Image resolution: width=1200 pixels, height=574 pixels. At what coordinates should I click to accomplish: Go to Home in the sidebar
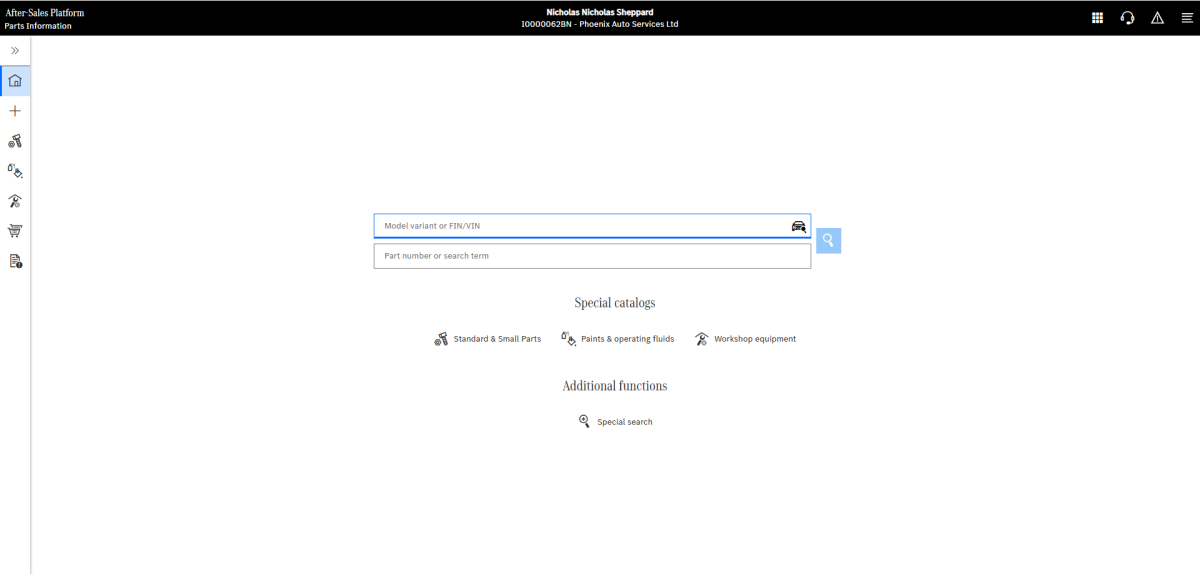coord(15,81)
